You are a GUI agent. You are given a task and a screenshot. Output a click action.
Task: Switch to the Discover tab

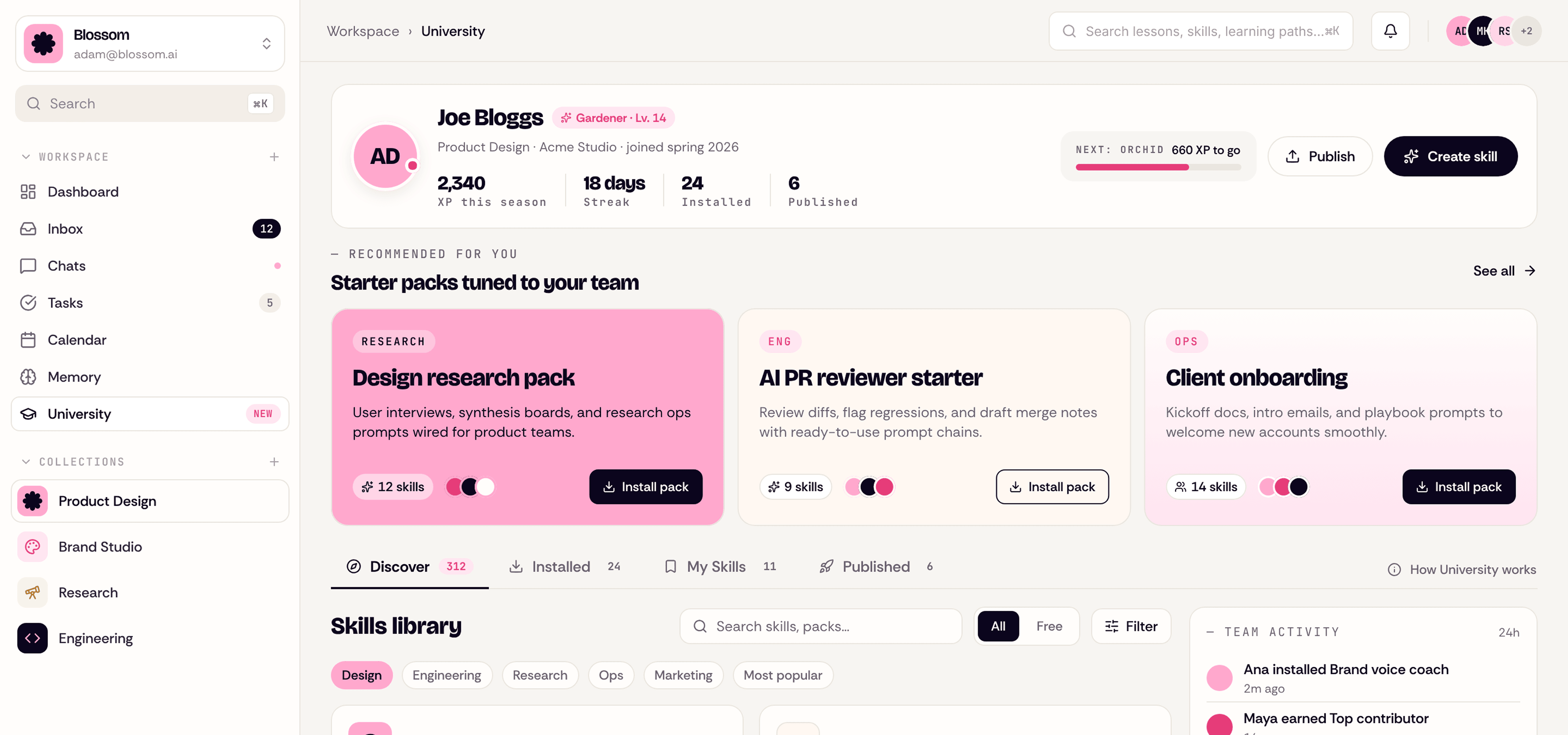tap(410, 567)
